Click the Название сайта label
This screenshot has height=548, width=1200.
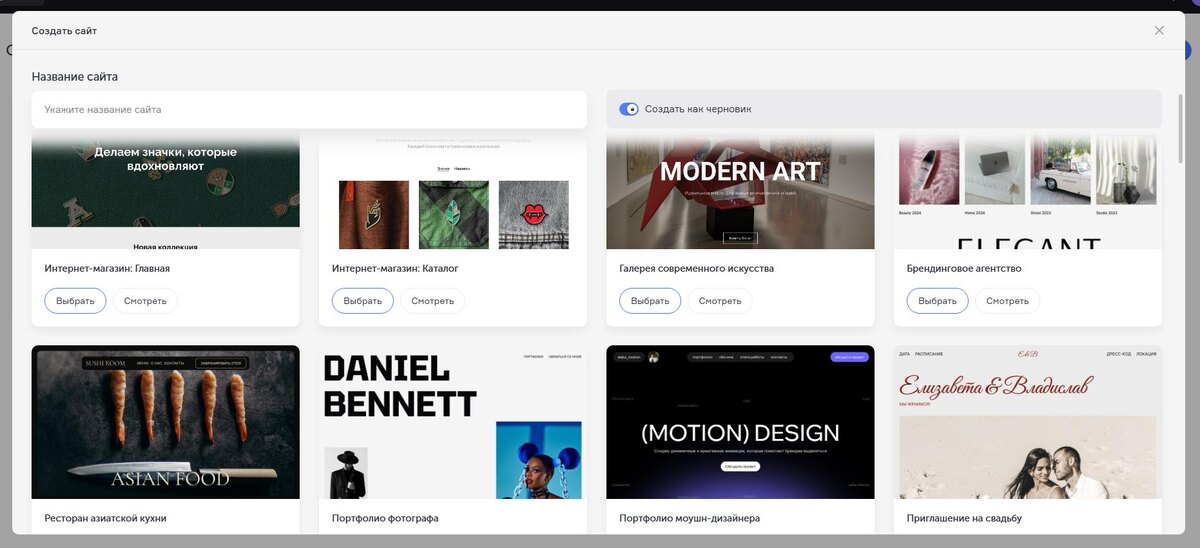click(x=75, y=77)
